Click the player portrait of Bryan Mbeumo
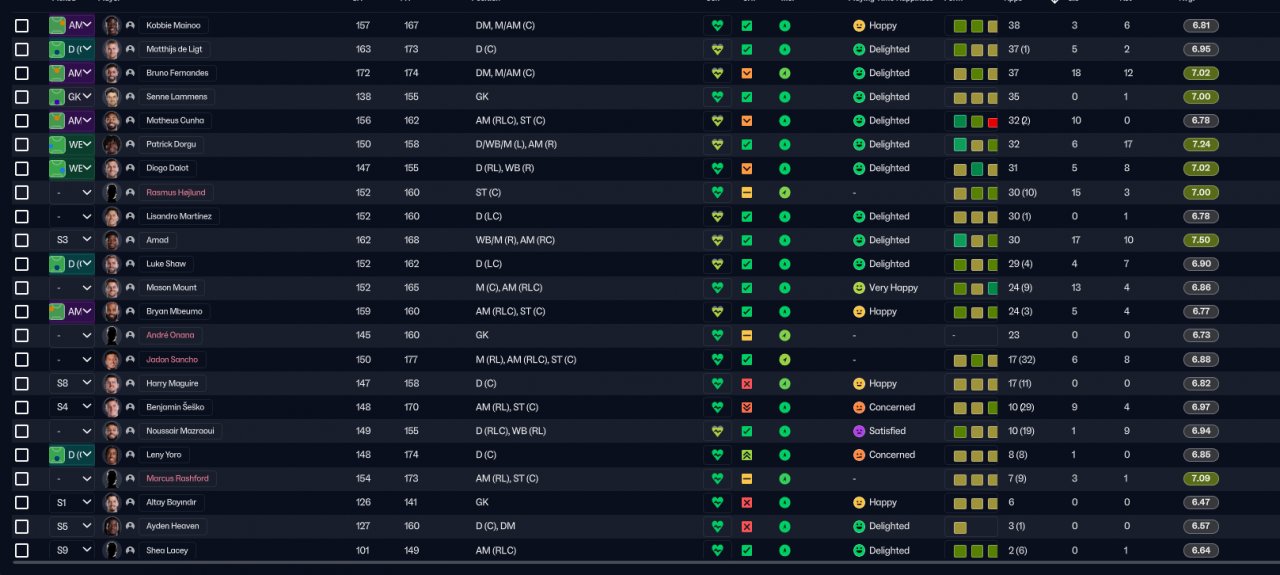The width and height of the screenshot is (1280, 575). 112,311
